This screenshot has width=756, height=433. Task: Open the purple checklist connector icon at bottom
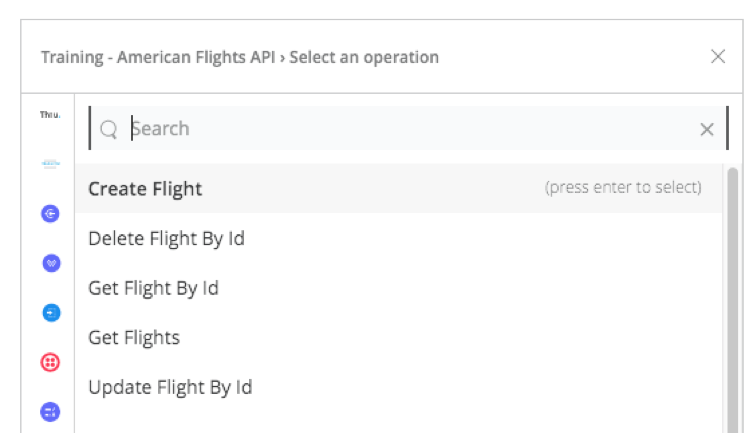(x=50, y=412)
